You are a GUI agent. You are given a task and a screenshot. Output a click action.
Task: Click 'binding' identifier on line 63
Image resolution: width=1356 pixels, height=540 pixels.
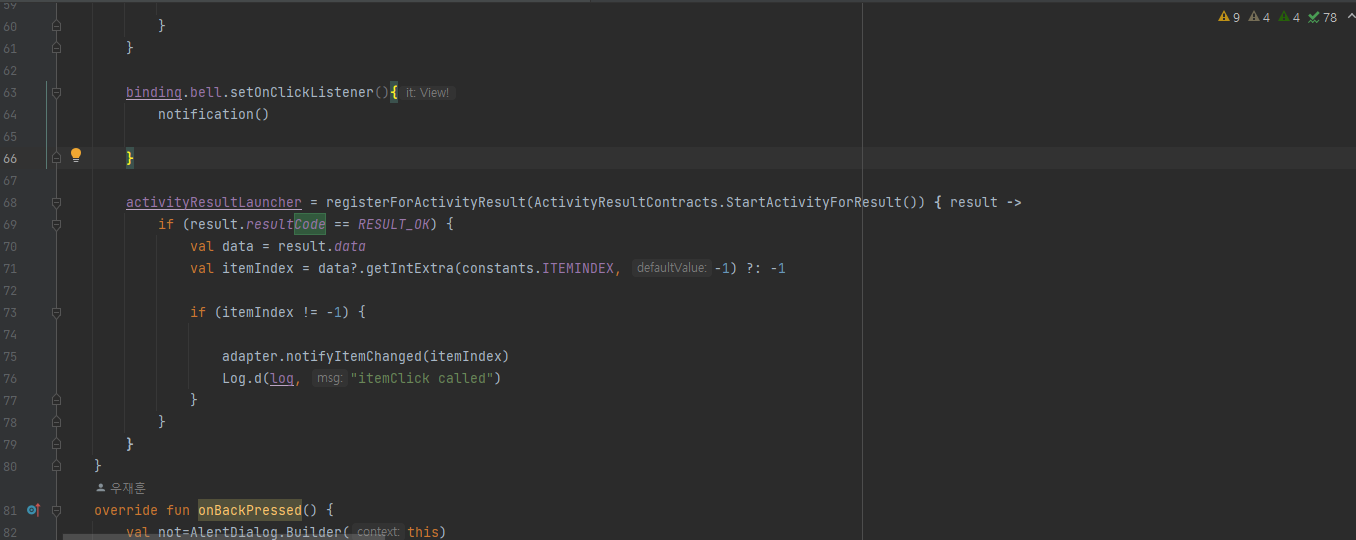click(x=154, y=92)
